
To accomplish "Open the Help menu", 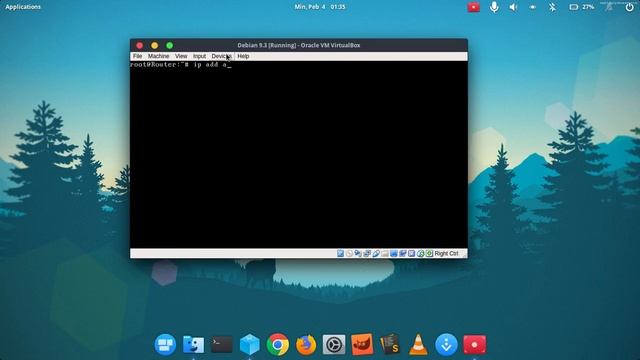I will click(243, 56).
